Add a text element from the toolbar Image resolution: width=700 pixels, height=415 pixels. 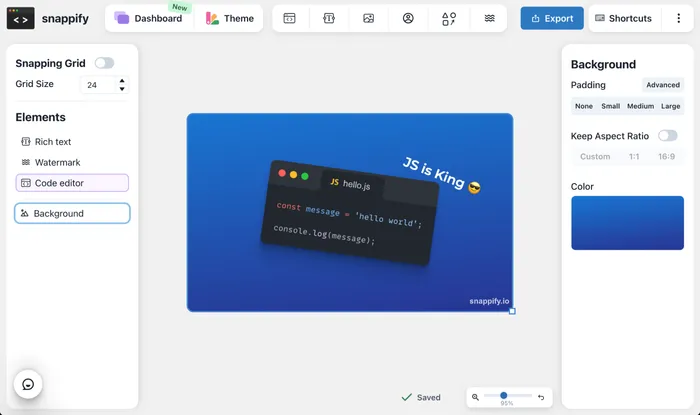[329, 18]
